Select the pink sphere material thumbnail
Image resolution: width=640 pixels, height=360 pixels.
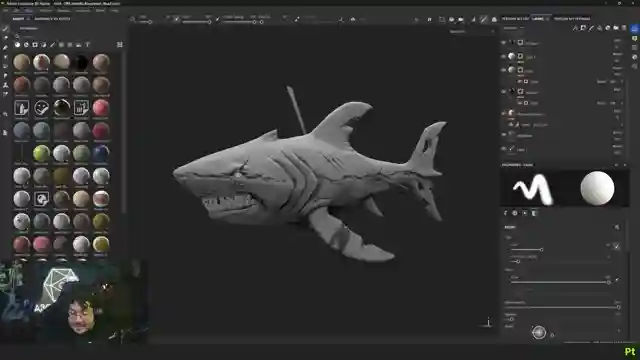(101, 108)
